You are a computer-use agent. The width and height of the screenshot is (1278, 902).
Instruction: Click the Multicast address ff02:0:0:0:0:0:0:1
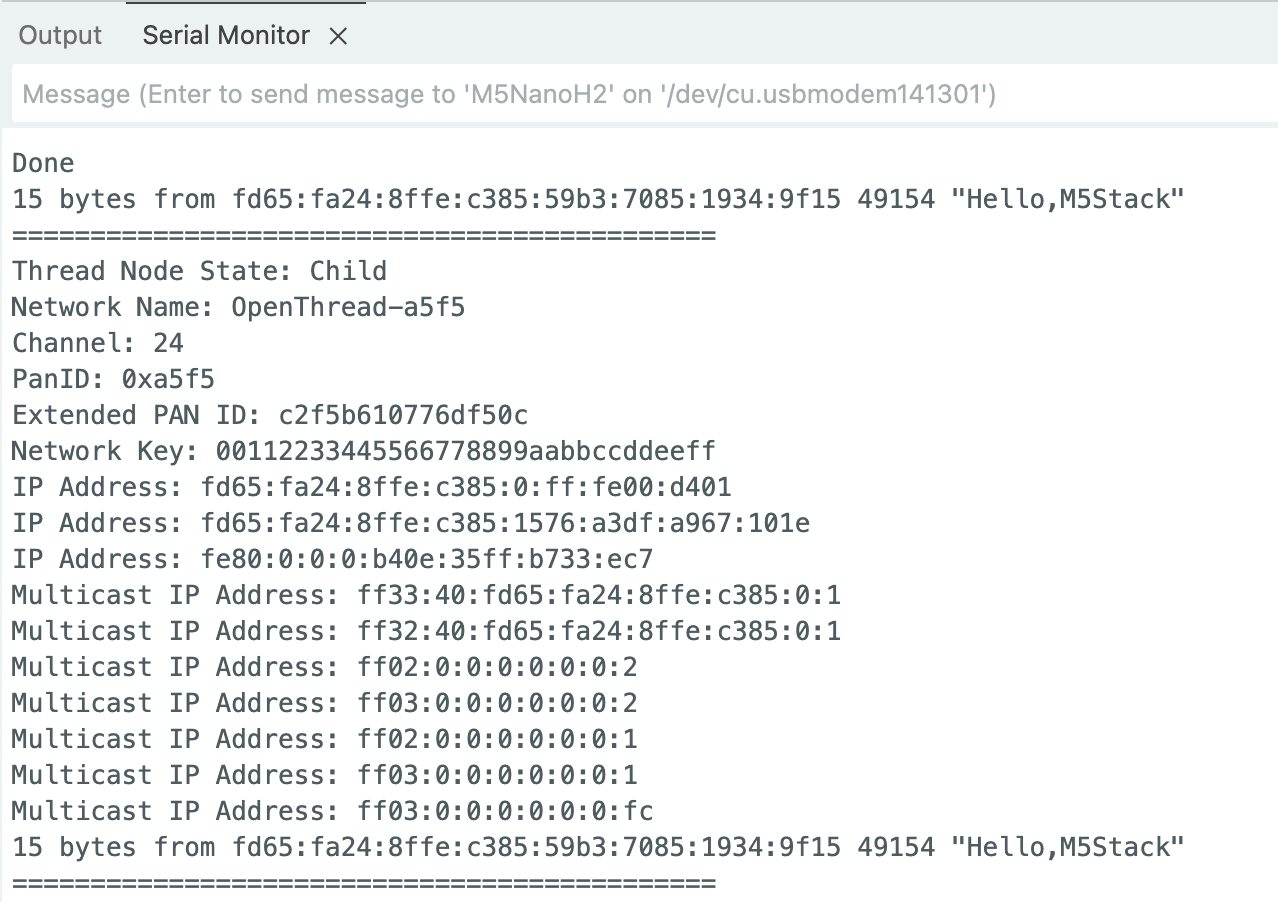tap(324, 739)
